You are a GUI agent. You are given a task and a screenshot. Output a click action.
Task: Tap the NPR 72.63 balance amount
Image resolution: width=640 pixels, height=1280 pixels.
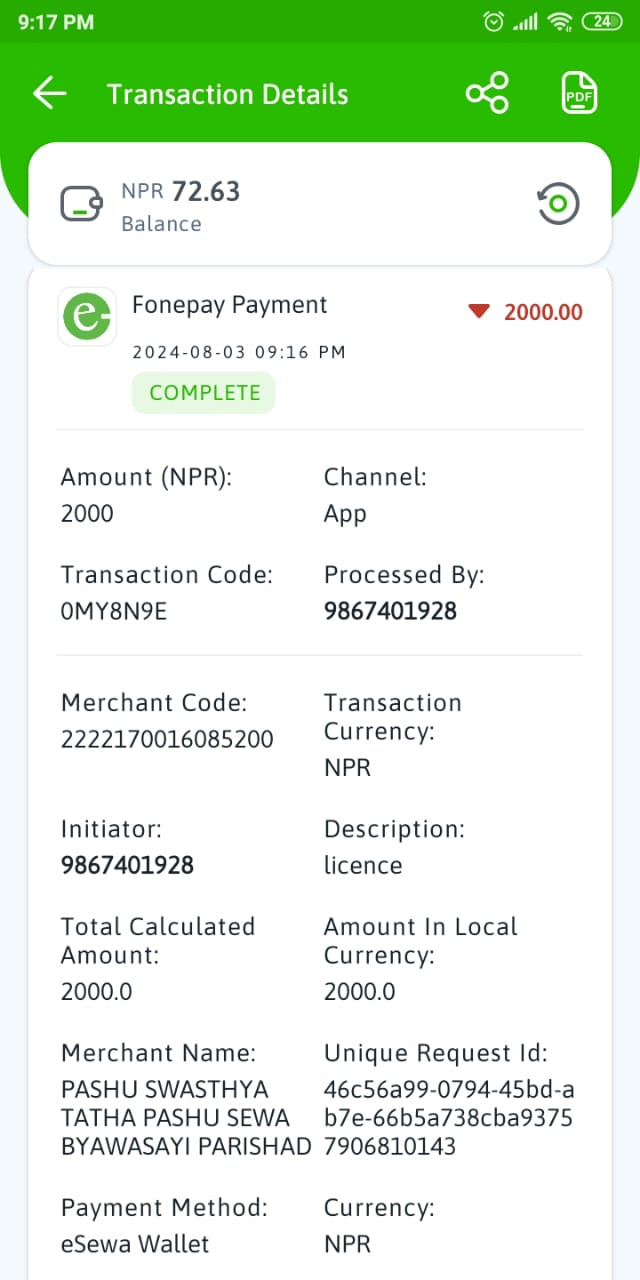point(181,191)
